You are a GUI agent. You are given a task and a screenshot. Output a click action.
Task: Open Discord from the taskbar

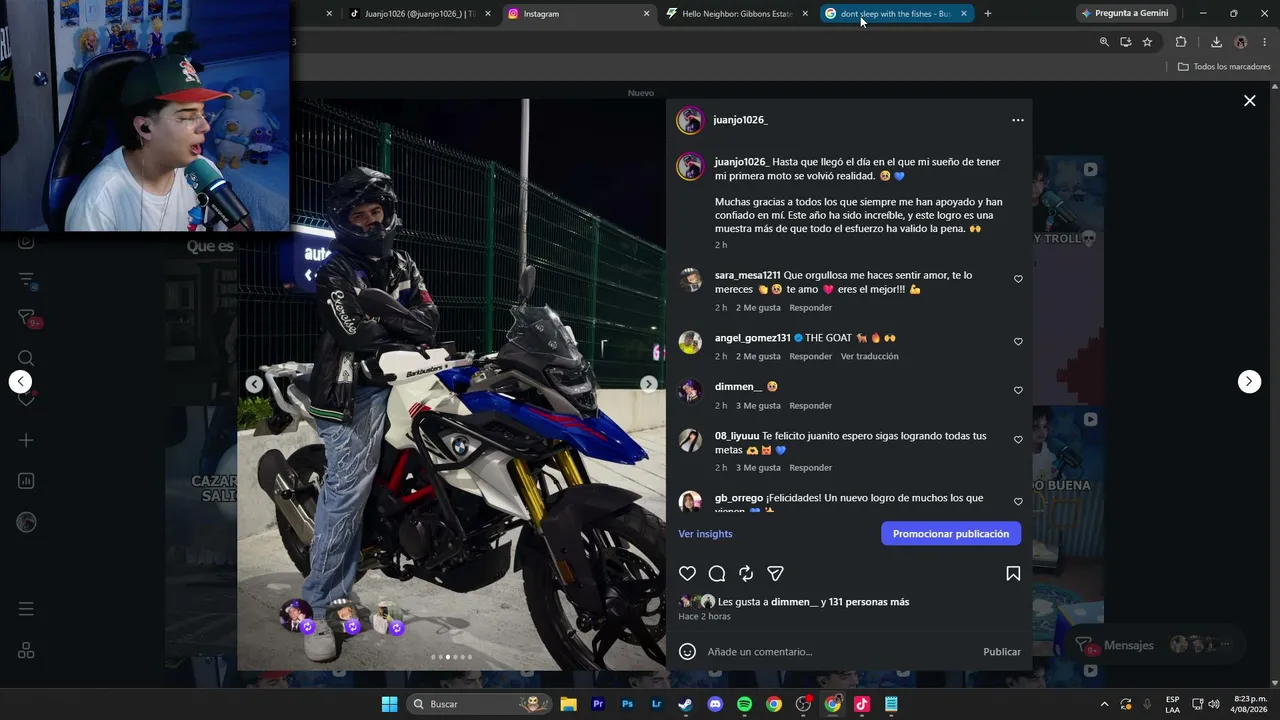point(715,704)
